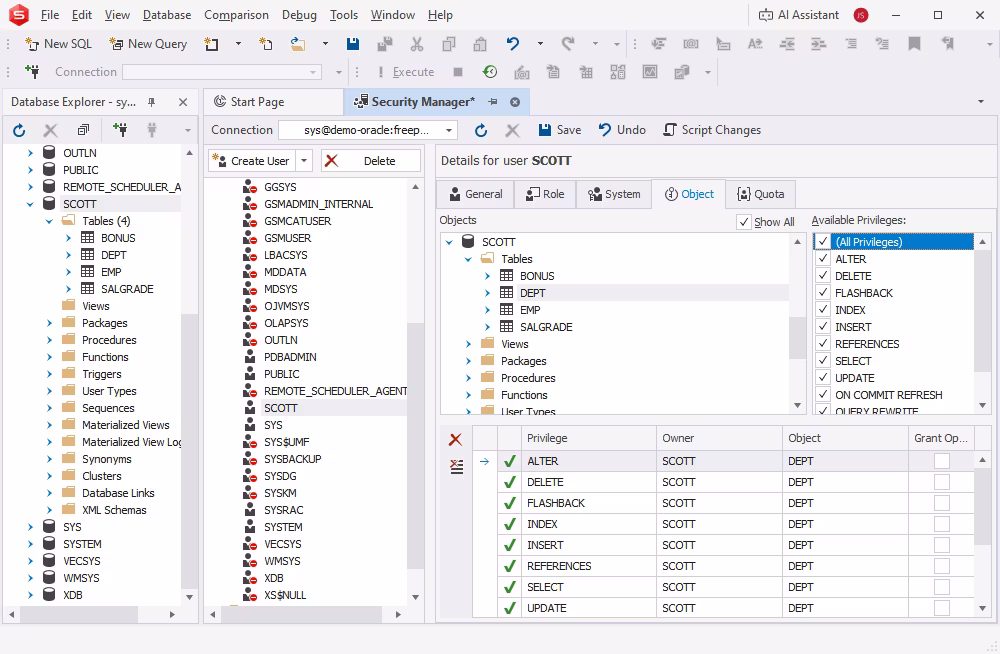The image size is (1000, 654).
Task: Refresh the Security Manager
Action: (481, 130)
